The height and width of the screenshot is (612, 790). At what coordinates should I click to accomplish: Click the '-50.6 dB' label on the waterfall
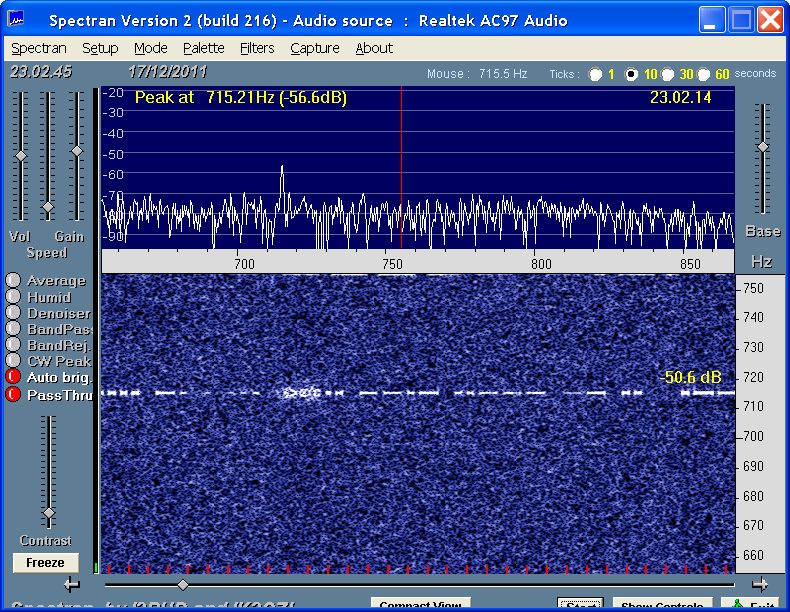tap(691, 377)
